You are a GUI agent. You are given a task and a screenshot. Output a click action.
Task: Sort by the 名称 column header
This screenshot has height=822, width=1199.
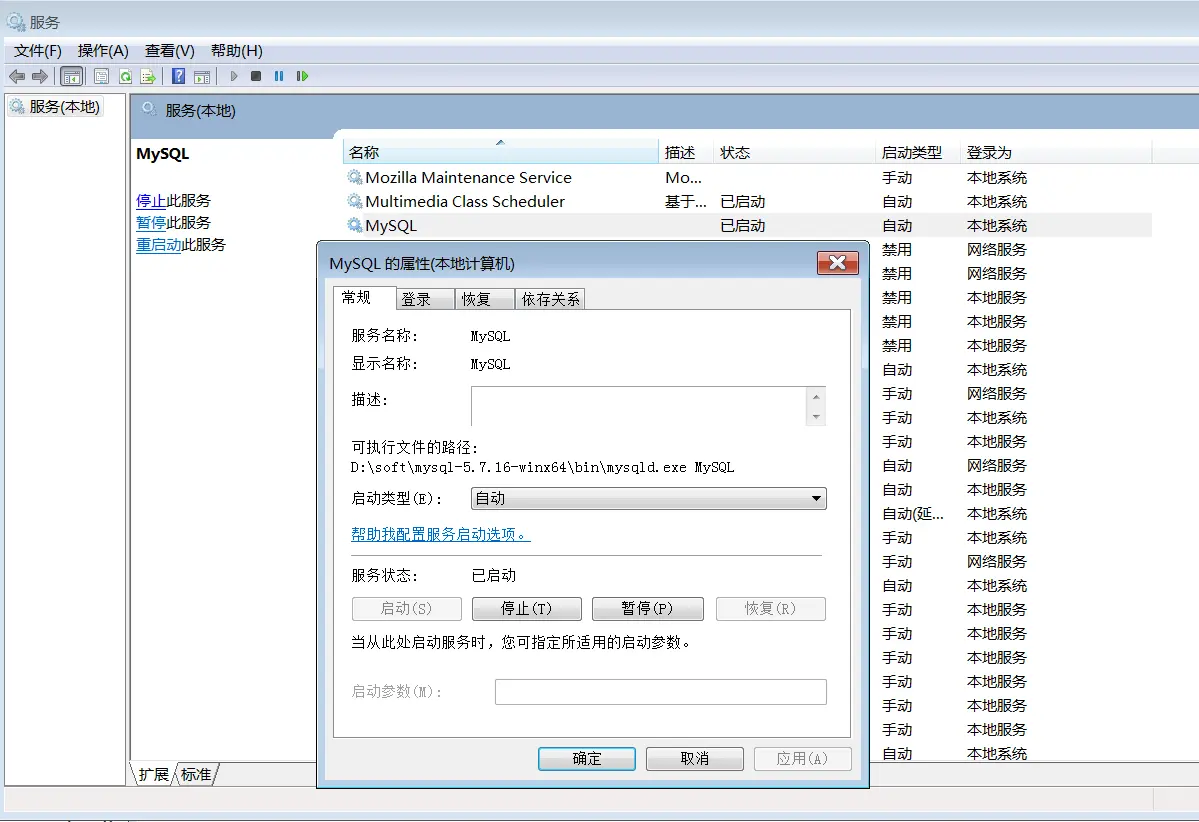click(500, 152)
